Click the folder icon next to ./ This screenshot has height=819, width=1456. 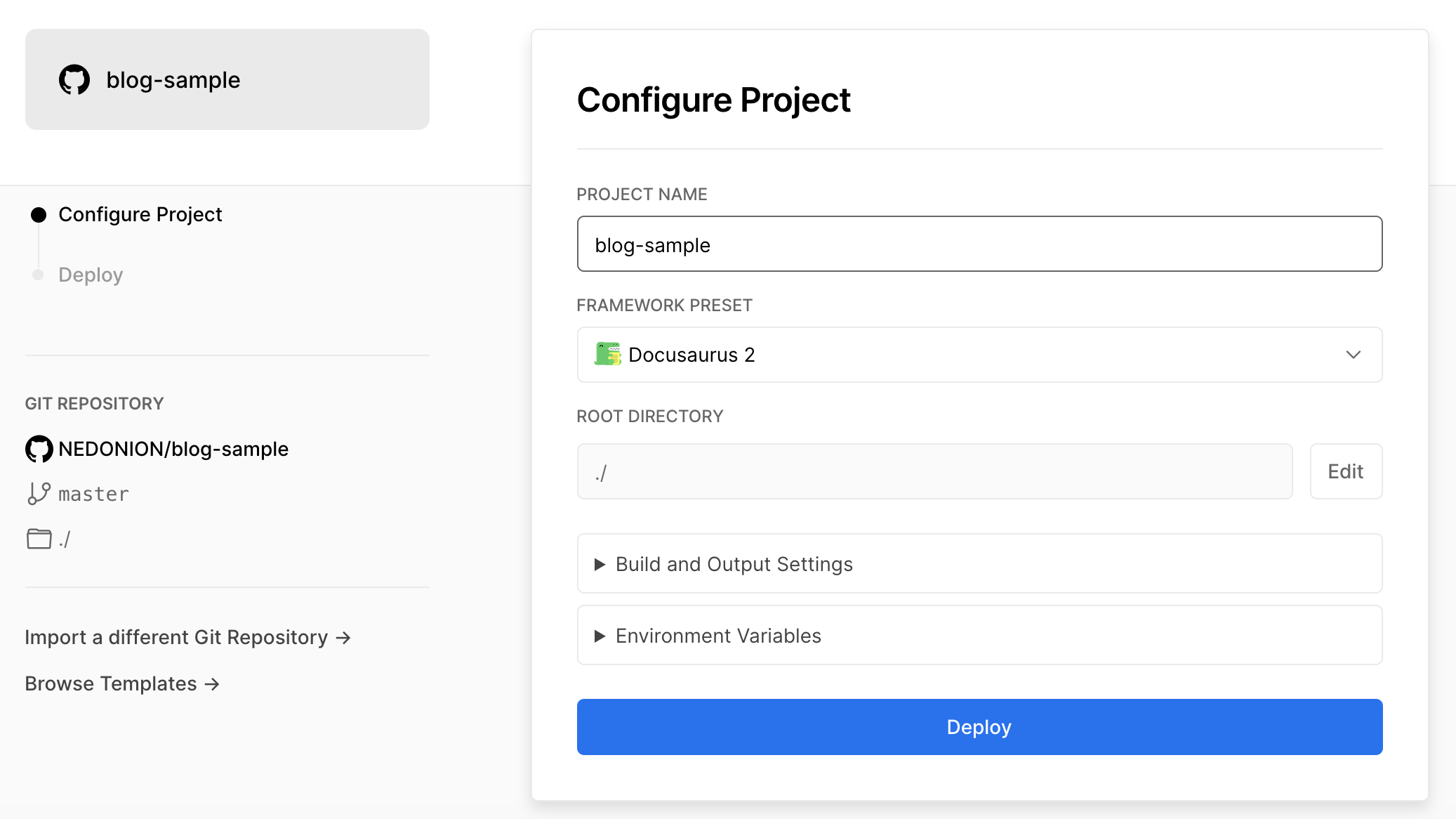(37, 539)
